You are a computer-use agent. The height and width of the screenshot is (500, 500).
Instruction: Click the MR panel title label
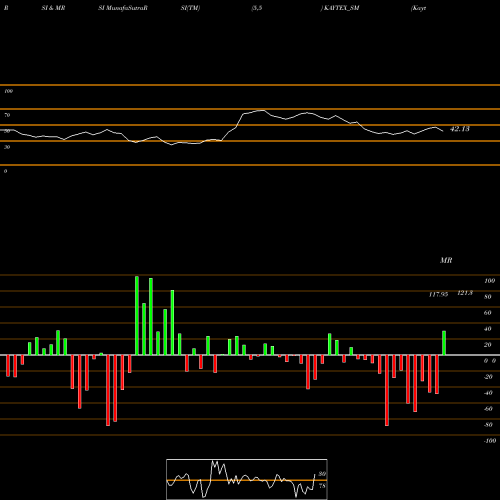pos(446,260)
